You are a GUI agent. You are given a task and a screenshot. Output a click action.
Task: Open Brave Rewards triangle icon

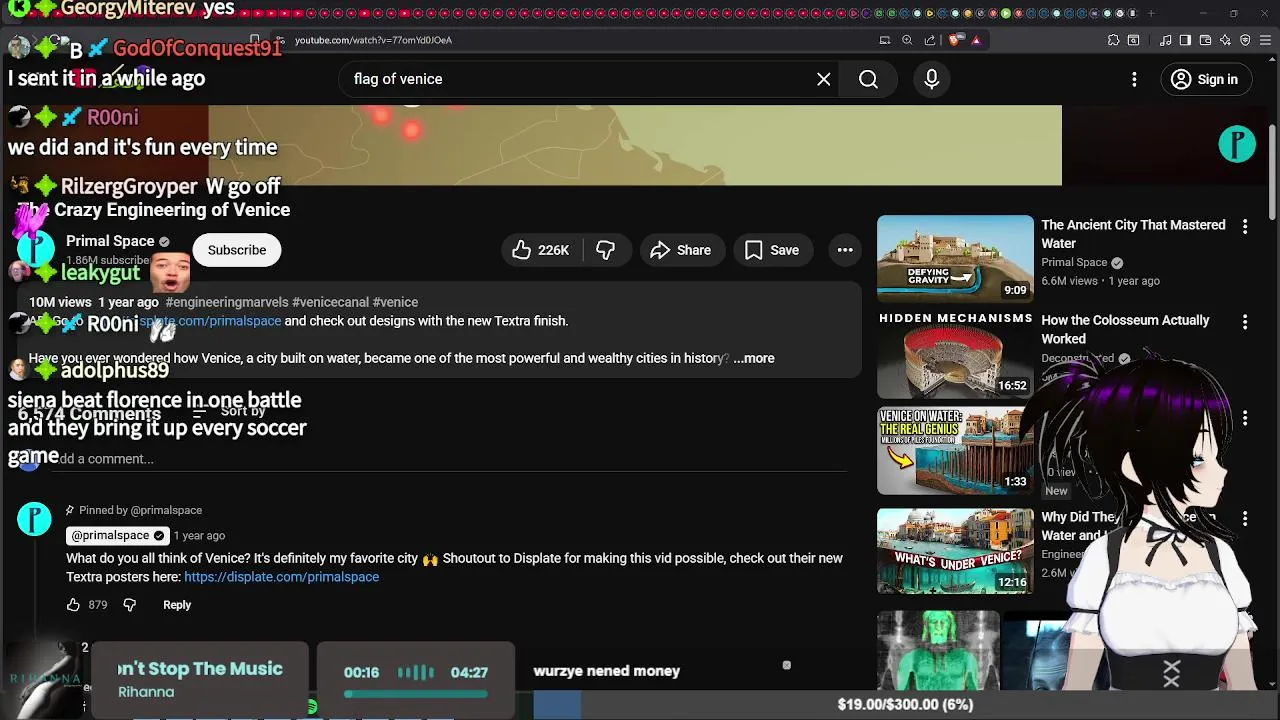976,40
